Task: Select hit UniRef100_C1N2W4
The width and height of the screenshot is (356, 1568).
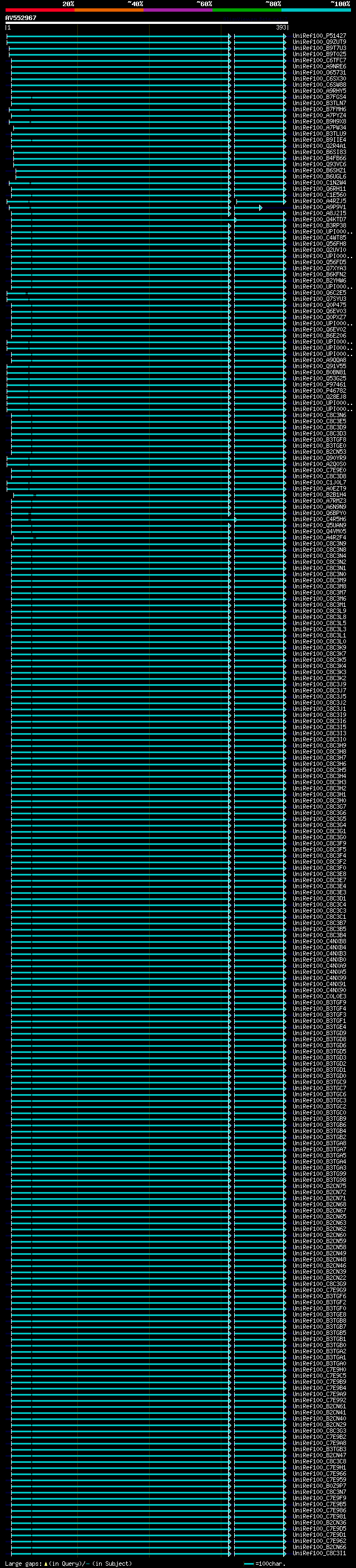Action: tap(319, 182)
